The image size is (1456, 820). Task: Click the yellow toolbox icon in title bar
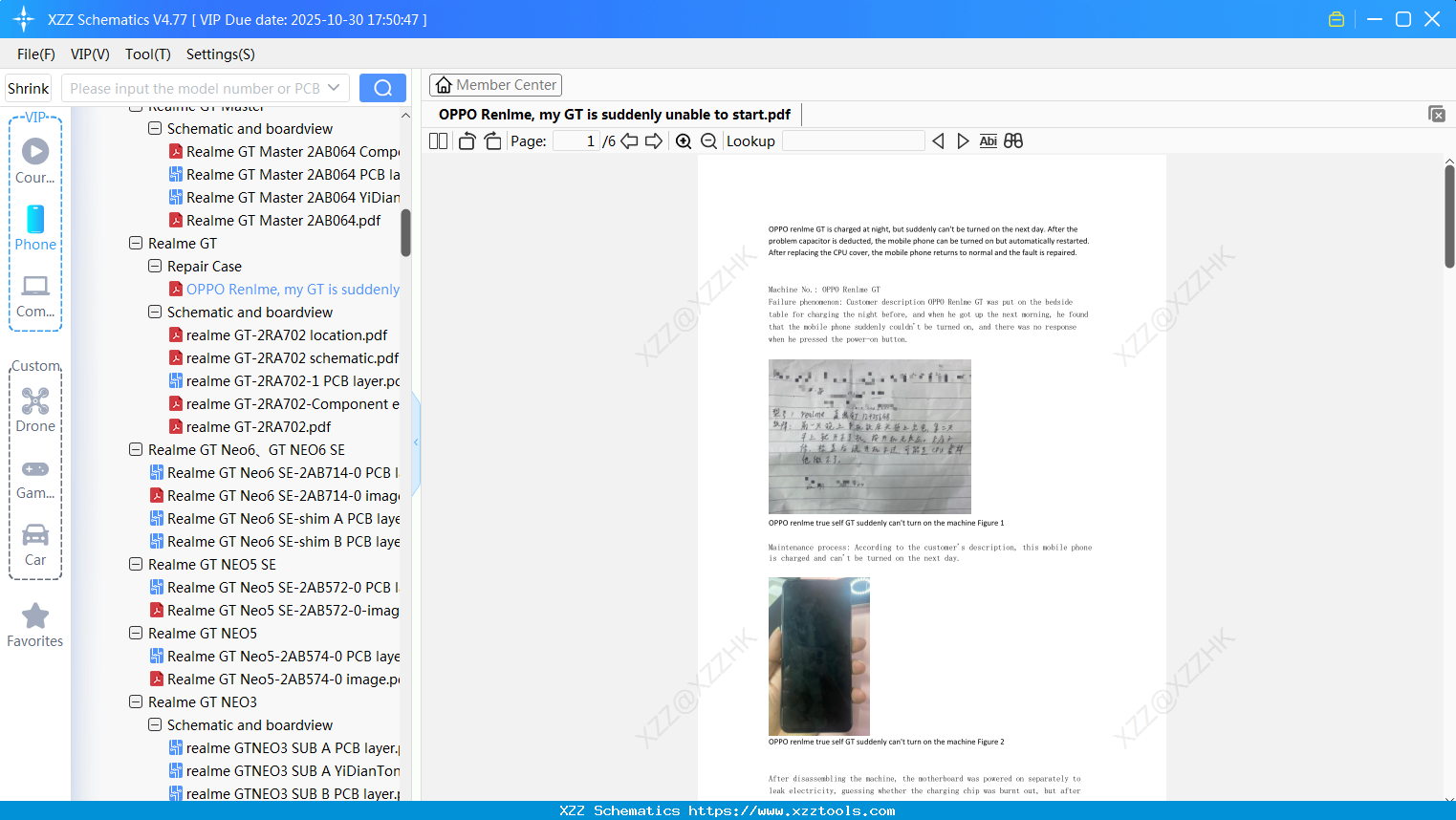(1336, 19)
